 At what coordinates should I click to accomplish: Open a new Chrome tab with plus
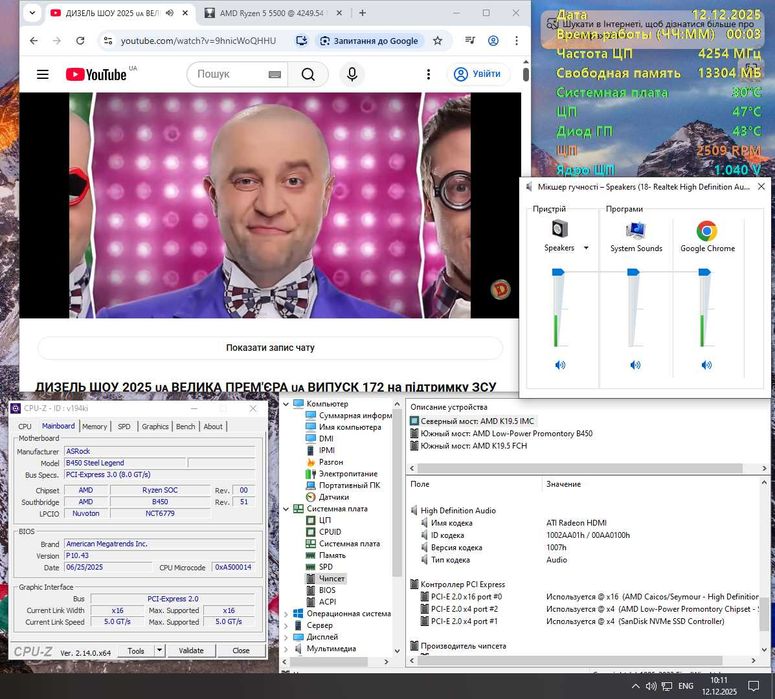click(x=362, y=13)
